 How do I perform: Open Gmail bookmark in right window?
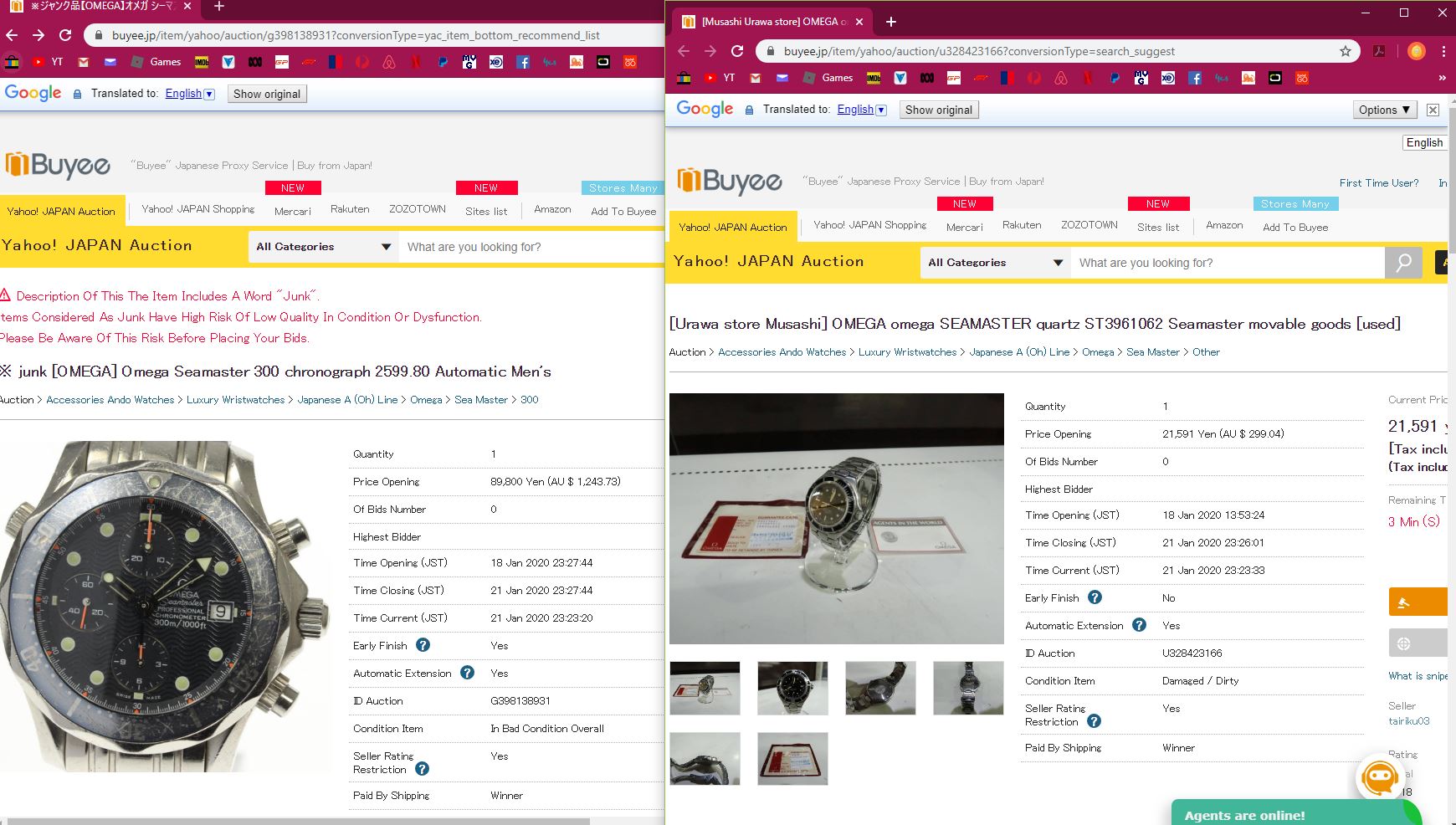pos(756,78)
